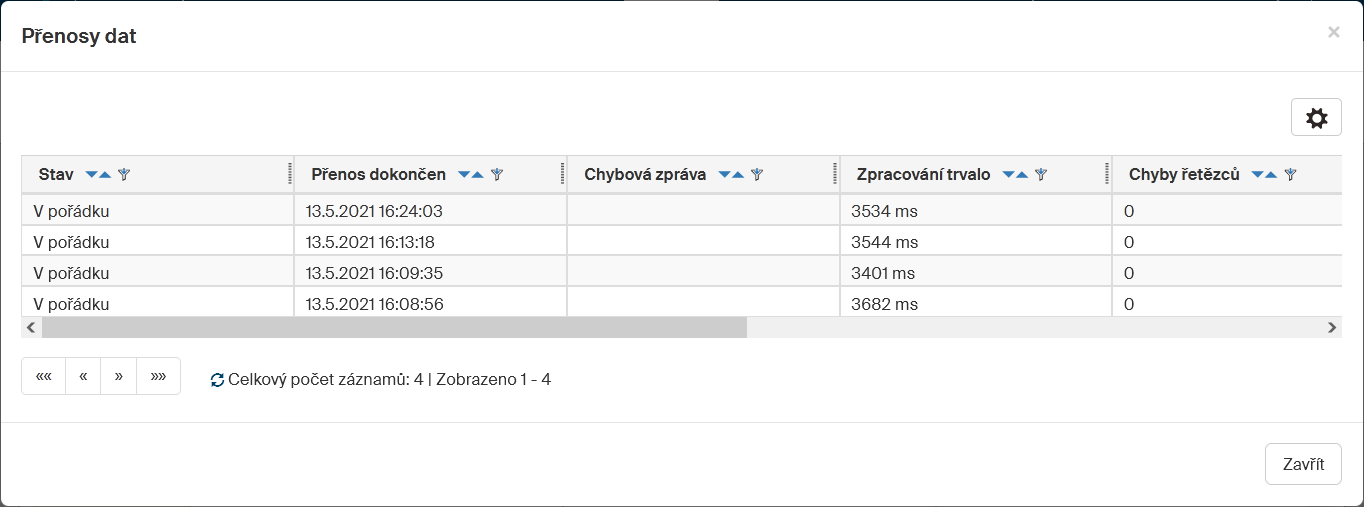Screen dimensions: 1364x507
Task: Open filter for Zpracování trvalo column
Action: coord(1041,175)
